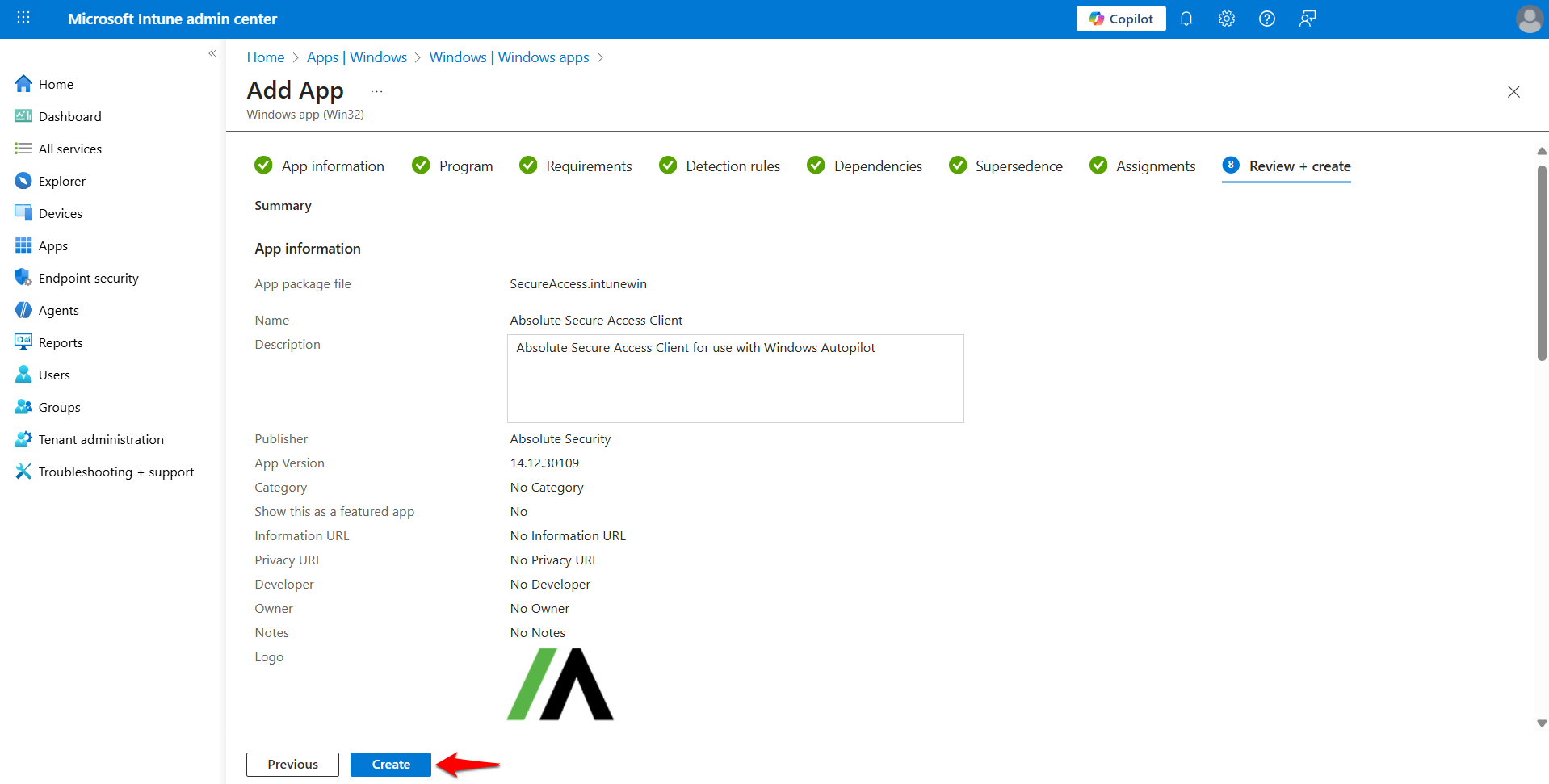Switch to Dependencies step
This screenshot has height=784, width=1549.
click(865, 166)
